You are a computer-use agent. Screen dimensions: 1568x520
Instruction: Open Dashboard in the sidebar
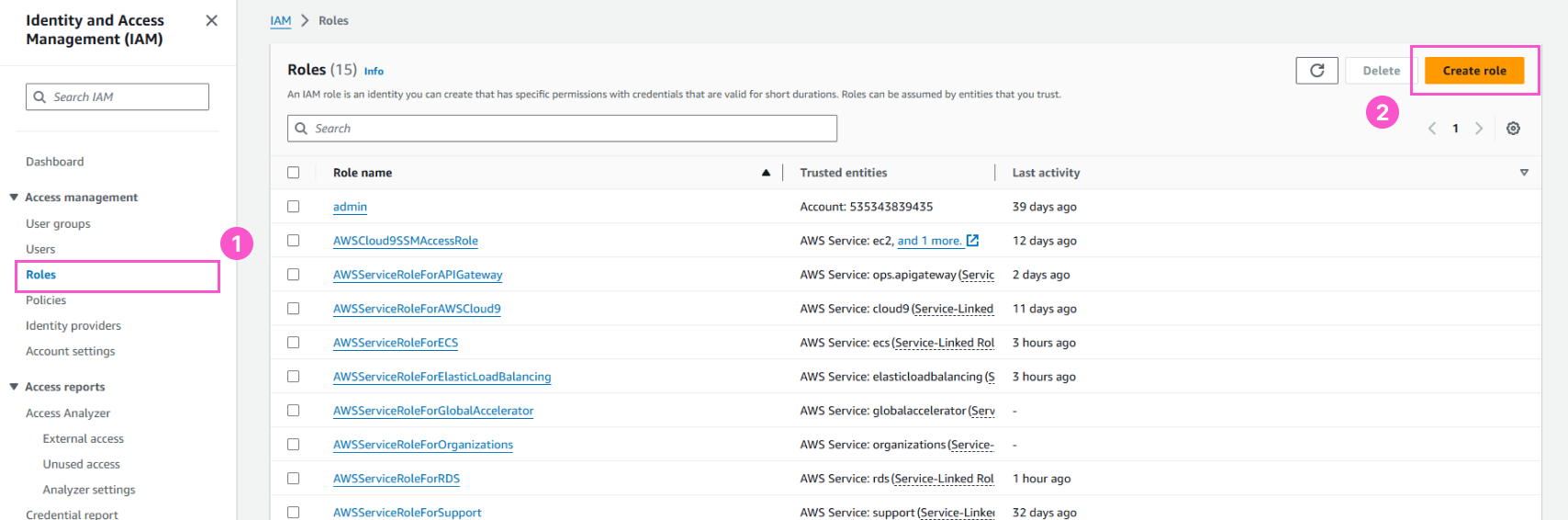coord(54,162)
